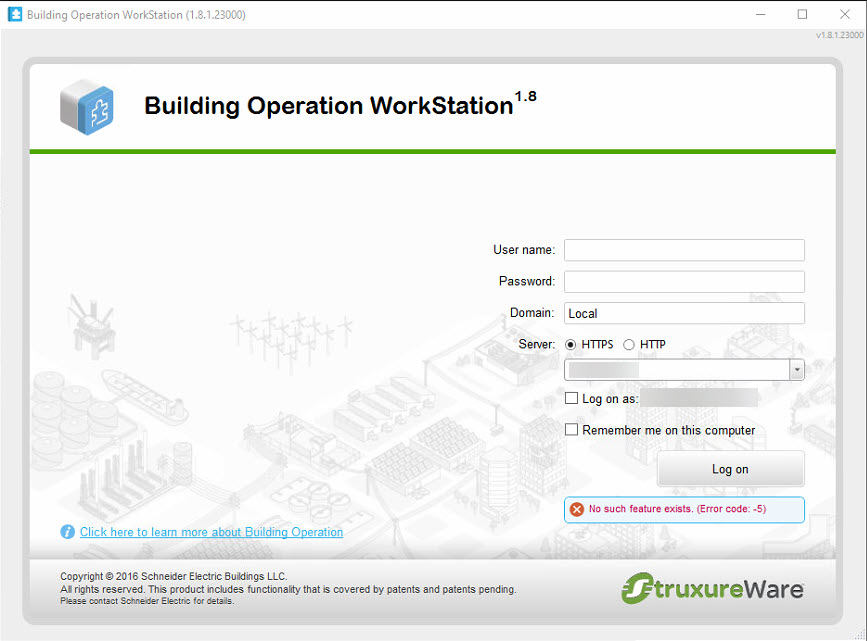Select the HTTP server radio button

click(x=629, y=345)
